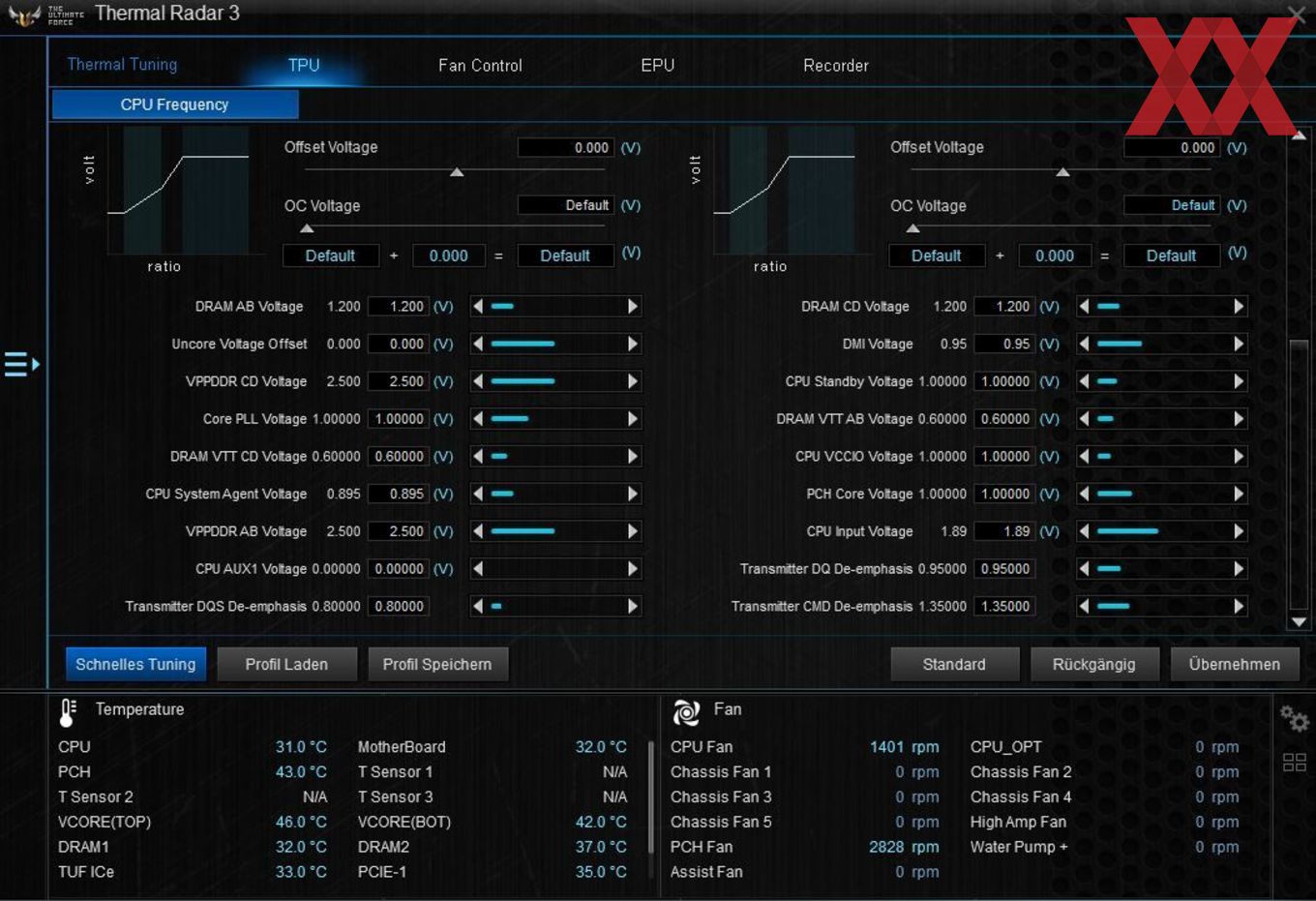Click Profil Laden button
Viewport: 1316px width, 901px height.
pos(286,664)
